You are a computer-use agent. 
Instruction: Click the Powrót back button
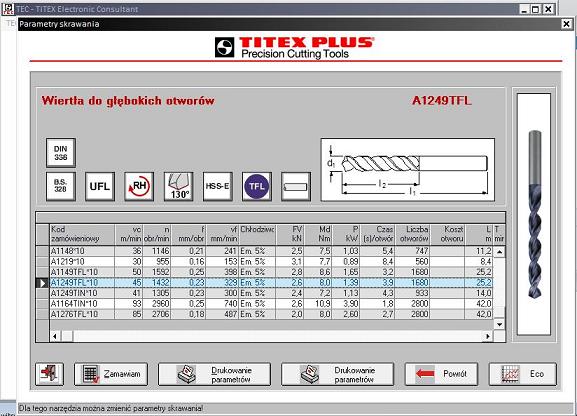point(441,374)
